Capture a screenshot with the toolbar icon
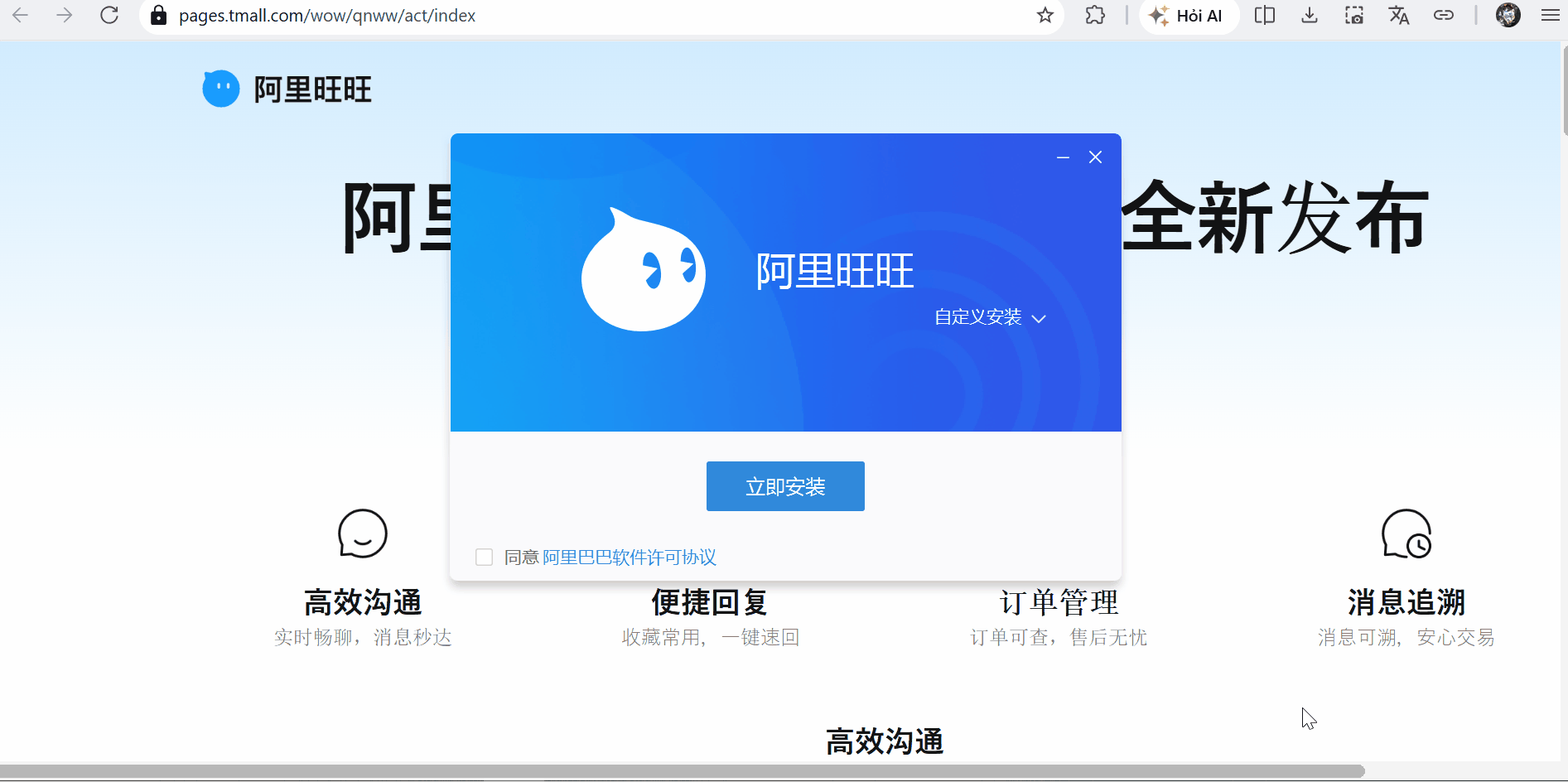The height and width of the screenshot is (782, 1568). click(x=1354, y=15)
